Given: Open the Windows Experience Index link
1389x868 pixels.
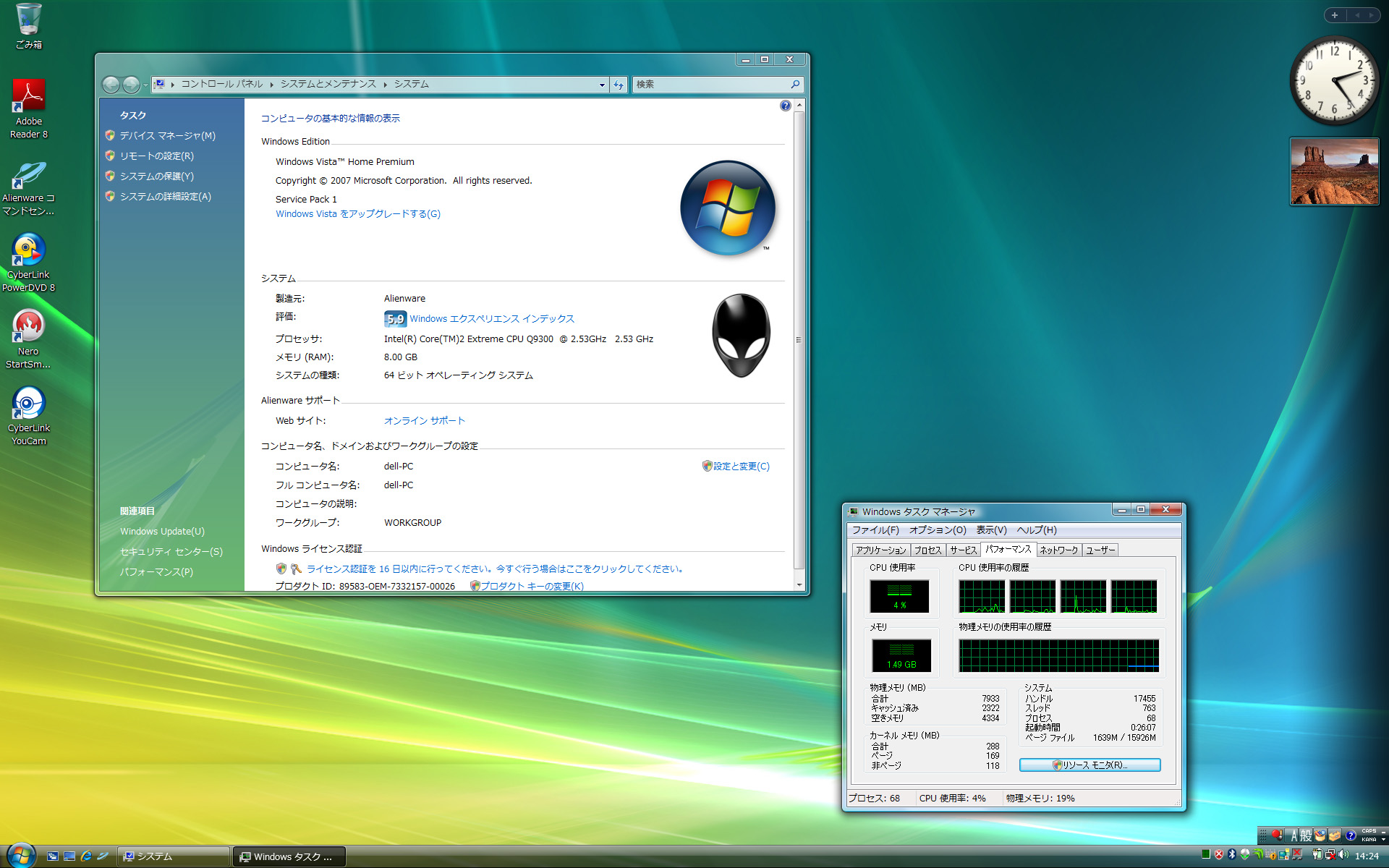Looking at the screenshot, I should tap(491, 319).
